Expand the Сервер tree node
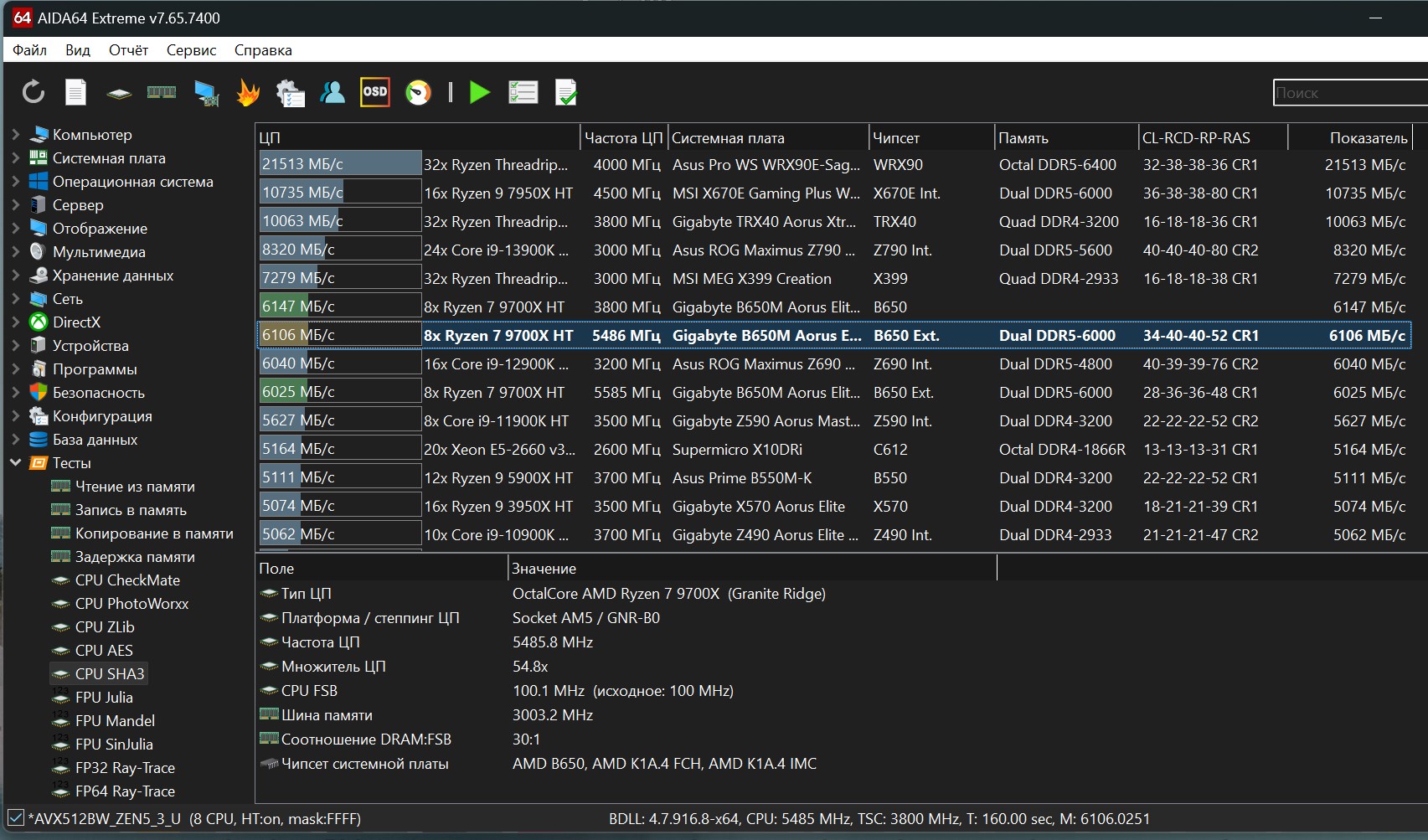This screenshot has height=840, width=1428. point(15,204)
